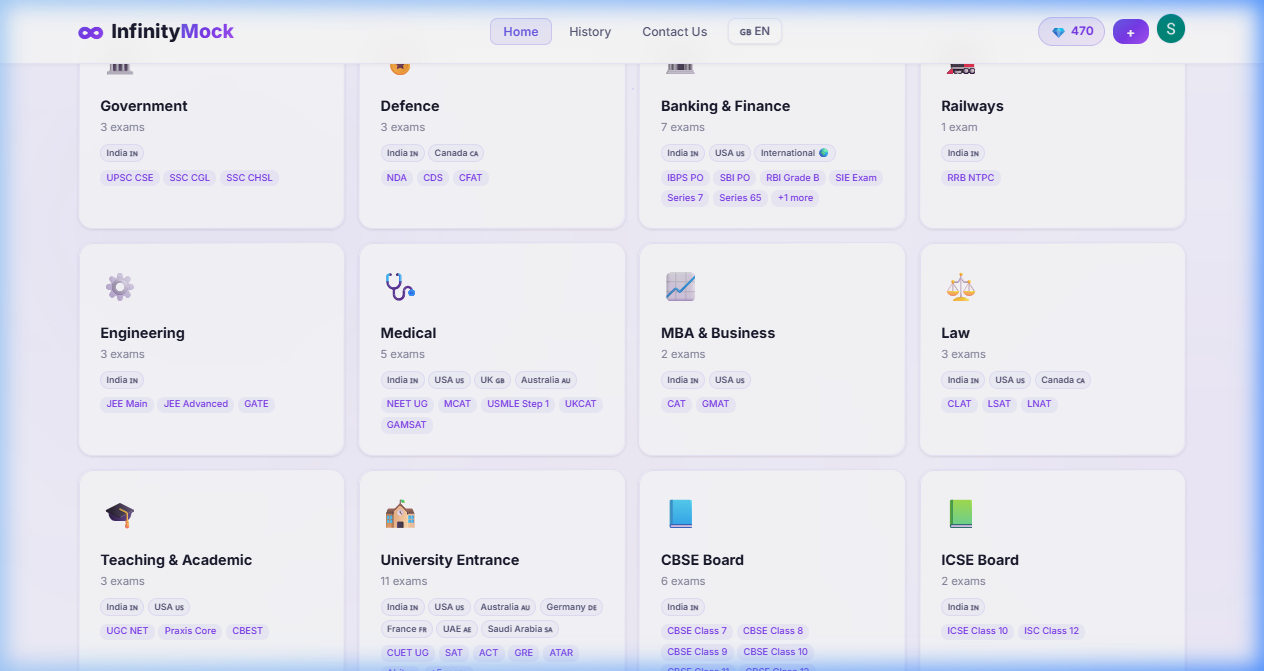1264x671 pixels.
Task: Open the Contact Us tab
Action: 675,31
